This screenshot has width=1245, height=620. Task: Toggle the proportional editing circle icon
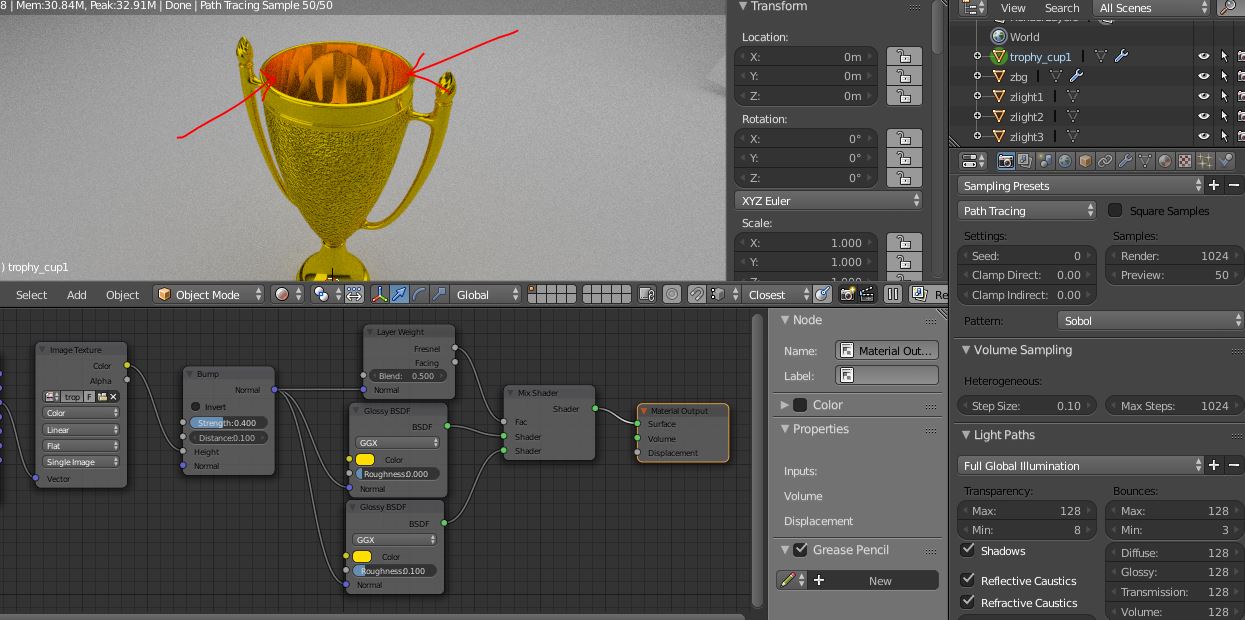click(x=672, y=294)
